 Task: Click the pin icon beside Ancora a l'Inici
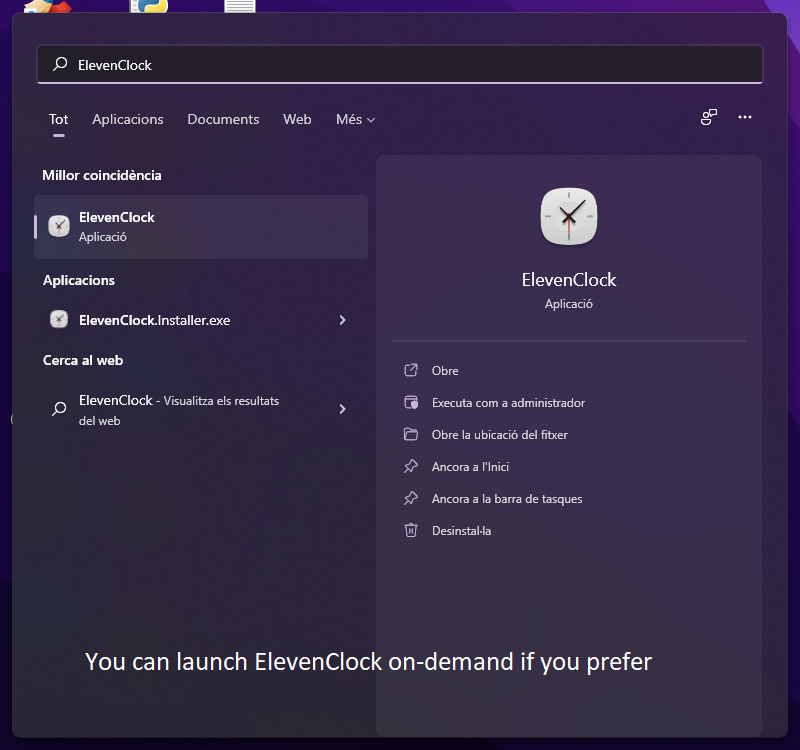coord(410,466)
